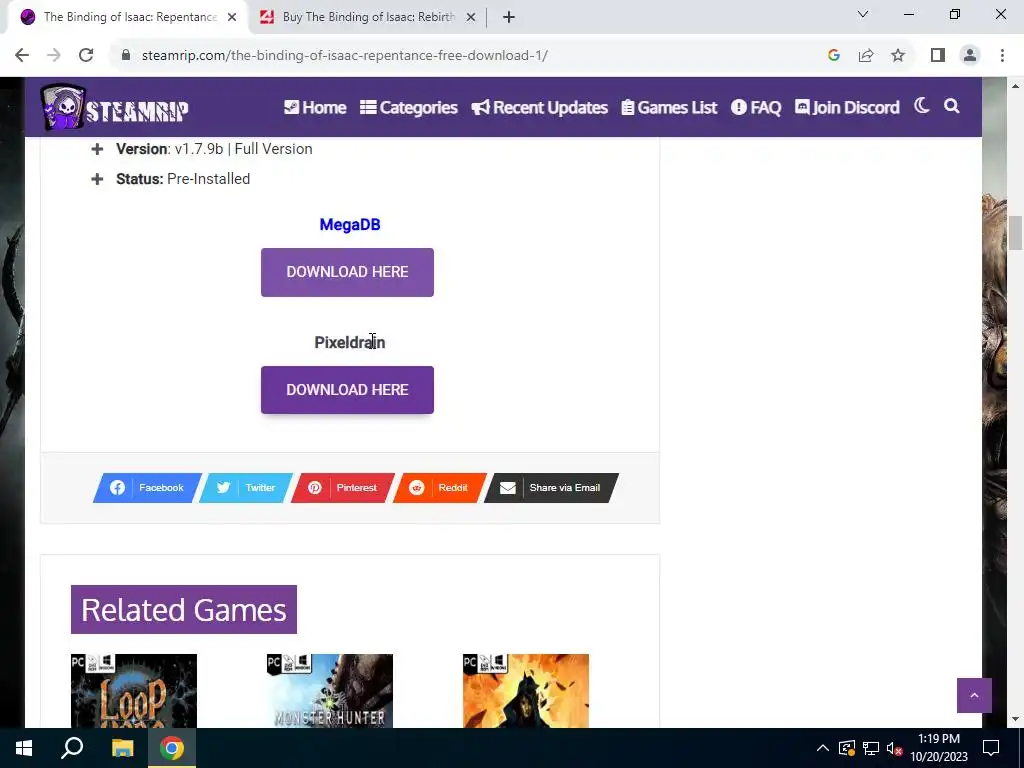Go to Recent Updates
This screenshot has height=768, width=1024.
(x=539, y=108)
